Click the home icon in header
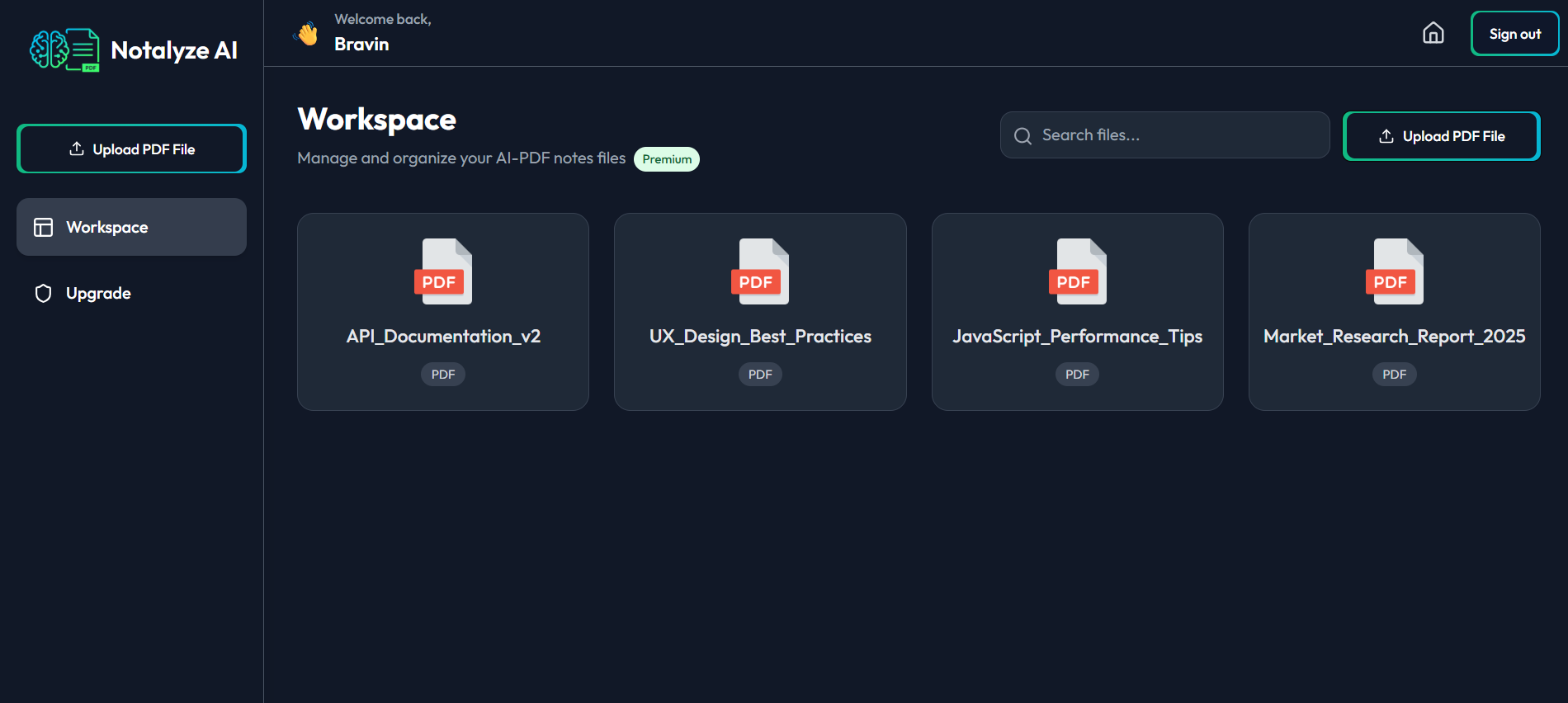The width and height of the screenshot is (1568, 703). pyautogui.click(x=1433, y=33)
